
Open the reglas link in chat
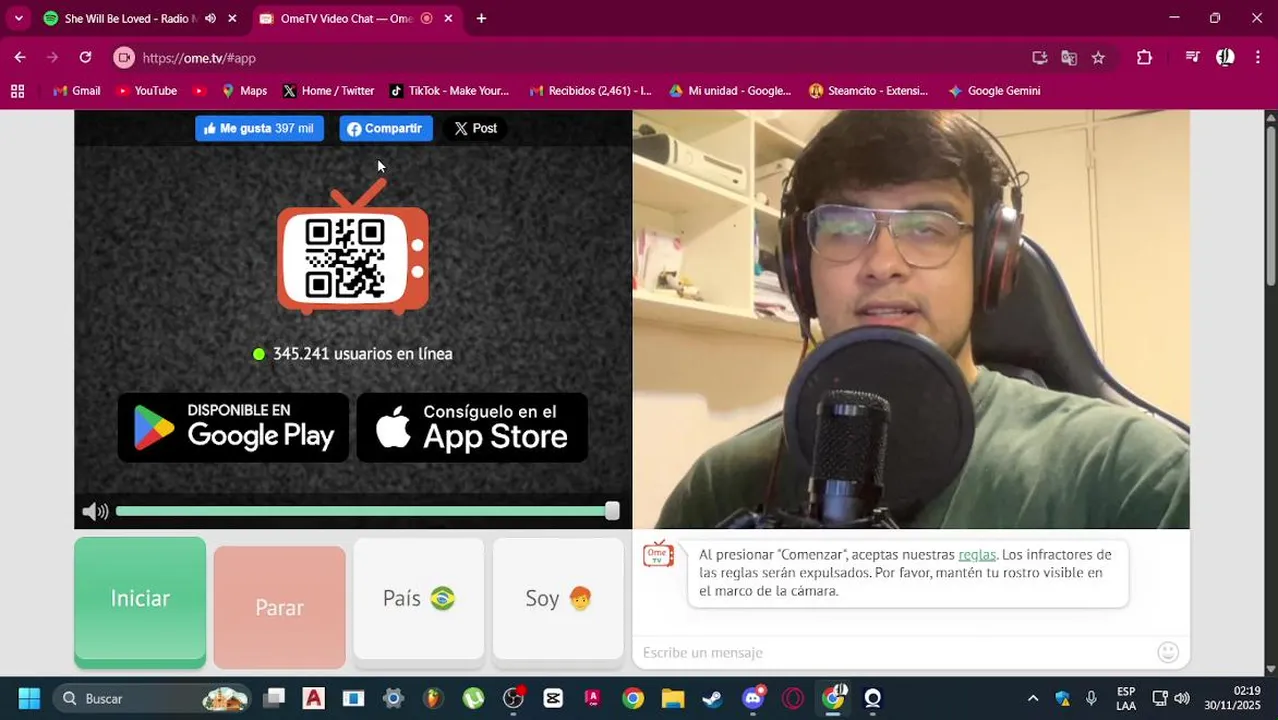click(x=977, y=555)
